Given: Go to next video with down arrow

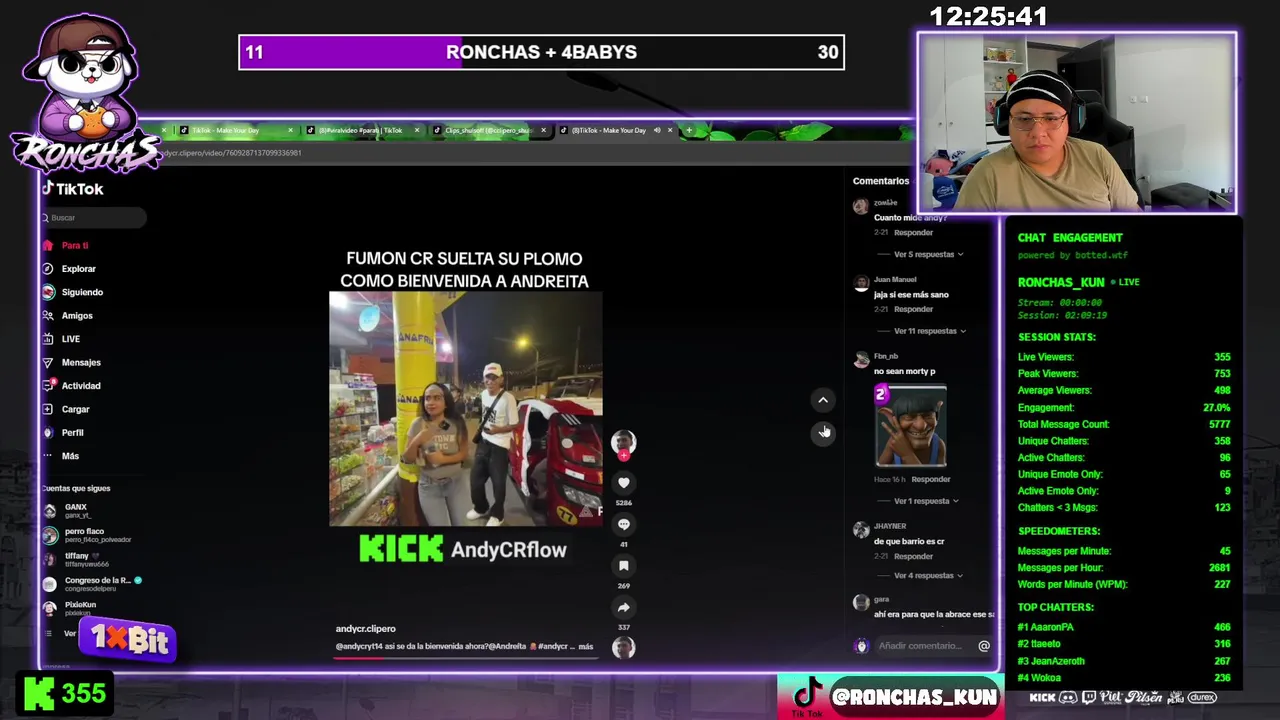Looking at the screenshot, I should [823, 432].
